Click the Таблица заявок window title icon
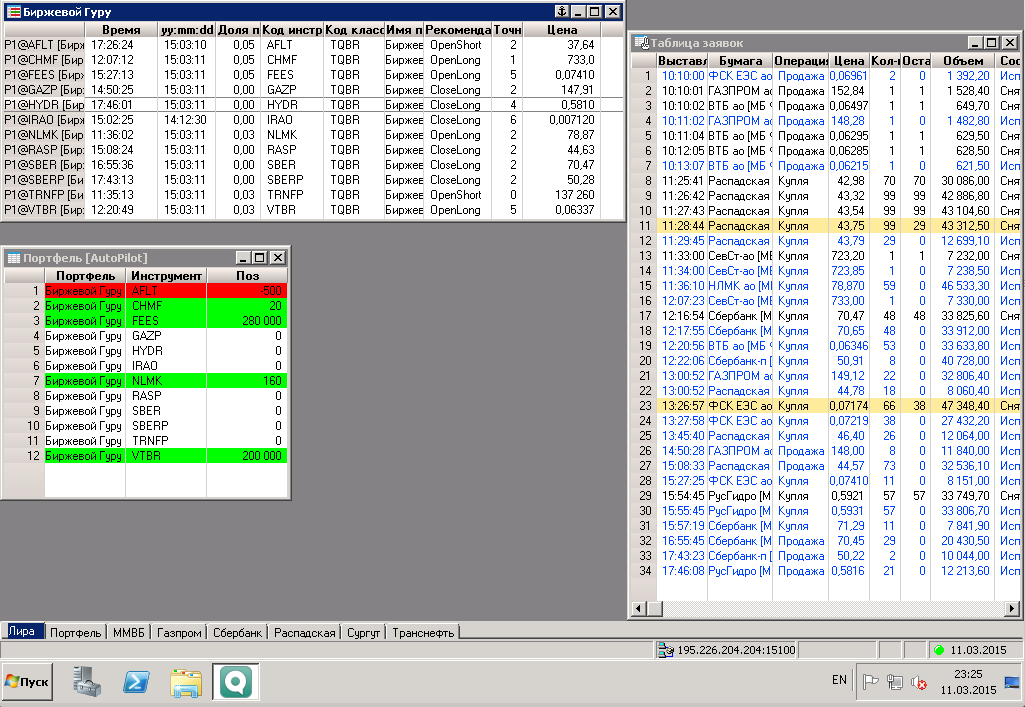Screen dimensions: 1025x707 641,42
